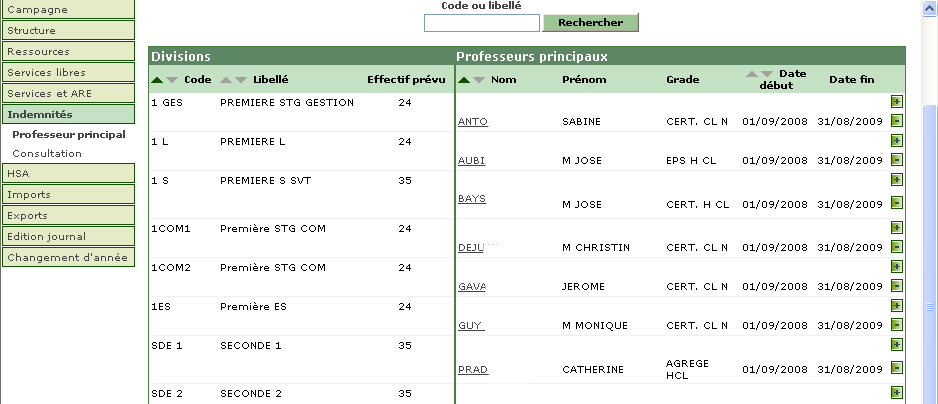Image resolution: width=938 pixels, height=404 pixels.
Task: Click the Rechercher button
Action: pos(590,23)
